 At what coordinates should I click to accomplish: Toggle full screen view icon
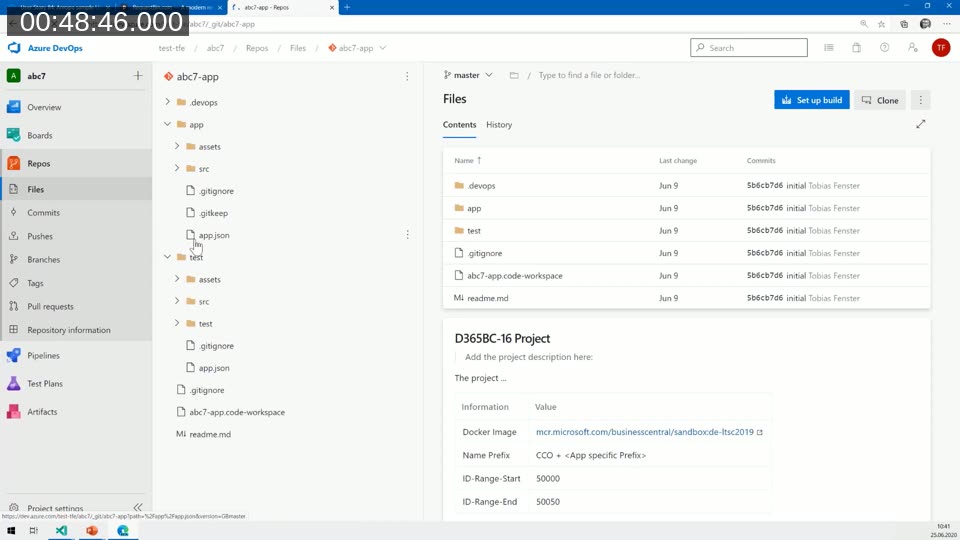pos(921,124)
